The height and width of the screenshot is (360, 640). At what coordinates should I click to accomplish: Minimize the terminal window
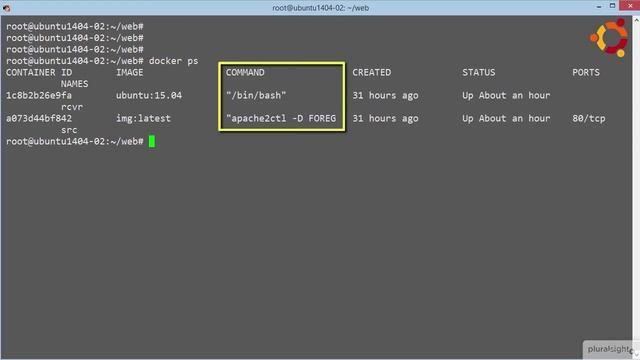click(x=599, y=7)
